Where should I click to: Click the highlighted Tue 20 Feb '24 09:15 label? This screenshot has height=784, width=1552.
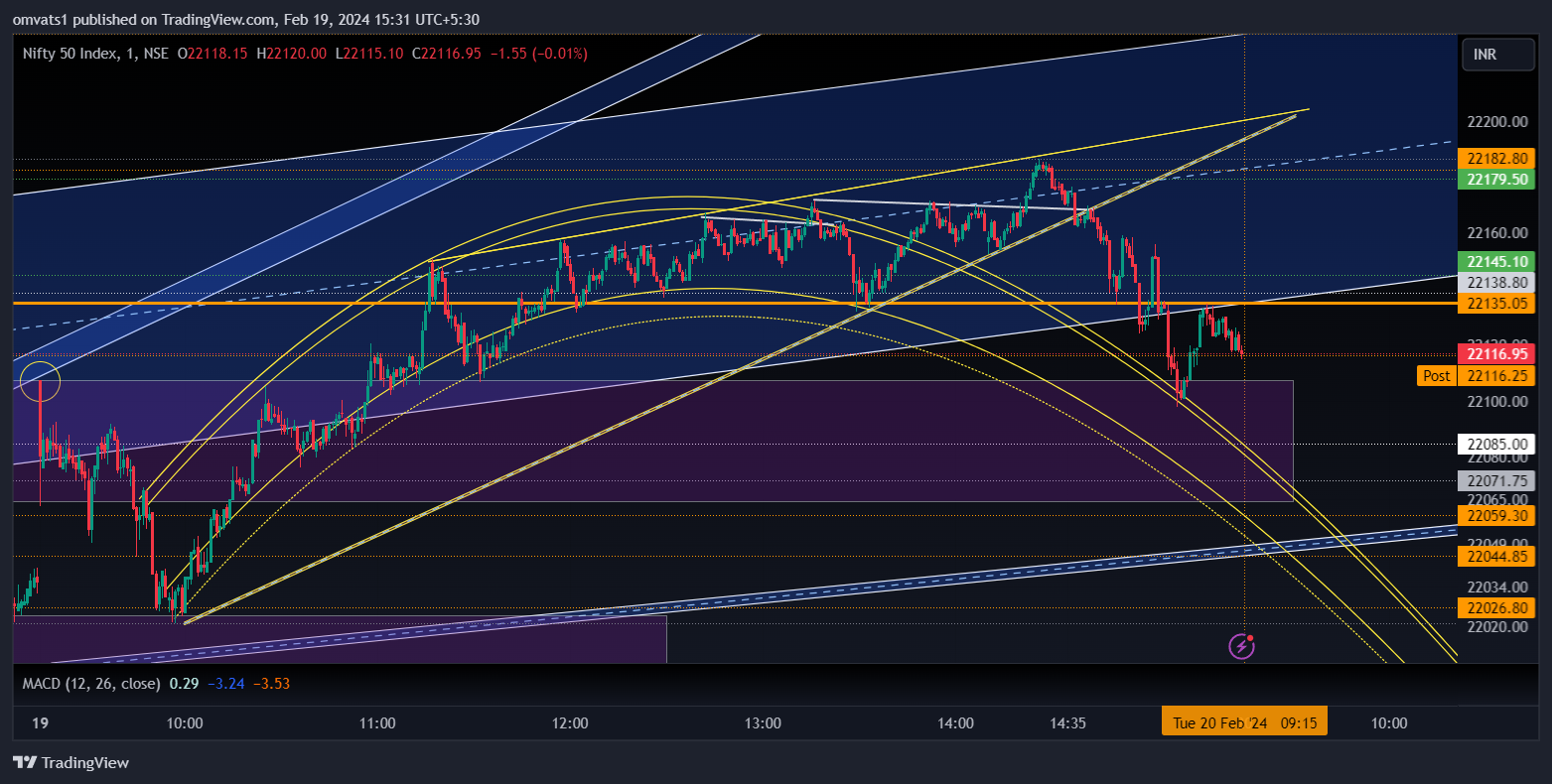(x=1245, y=723)
